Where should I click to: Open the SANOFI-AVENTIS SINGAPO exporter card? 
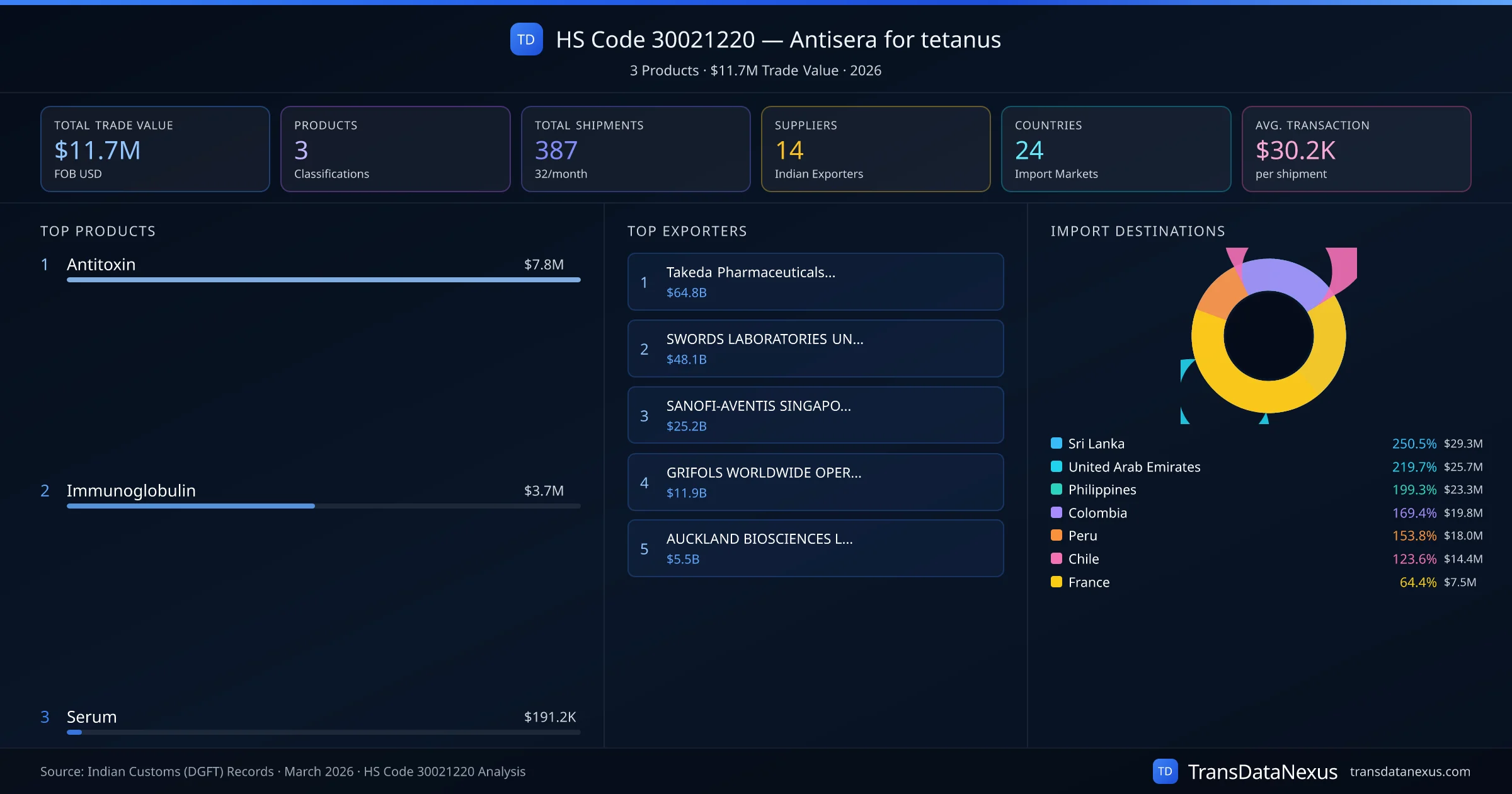coord(815,415)
